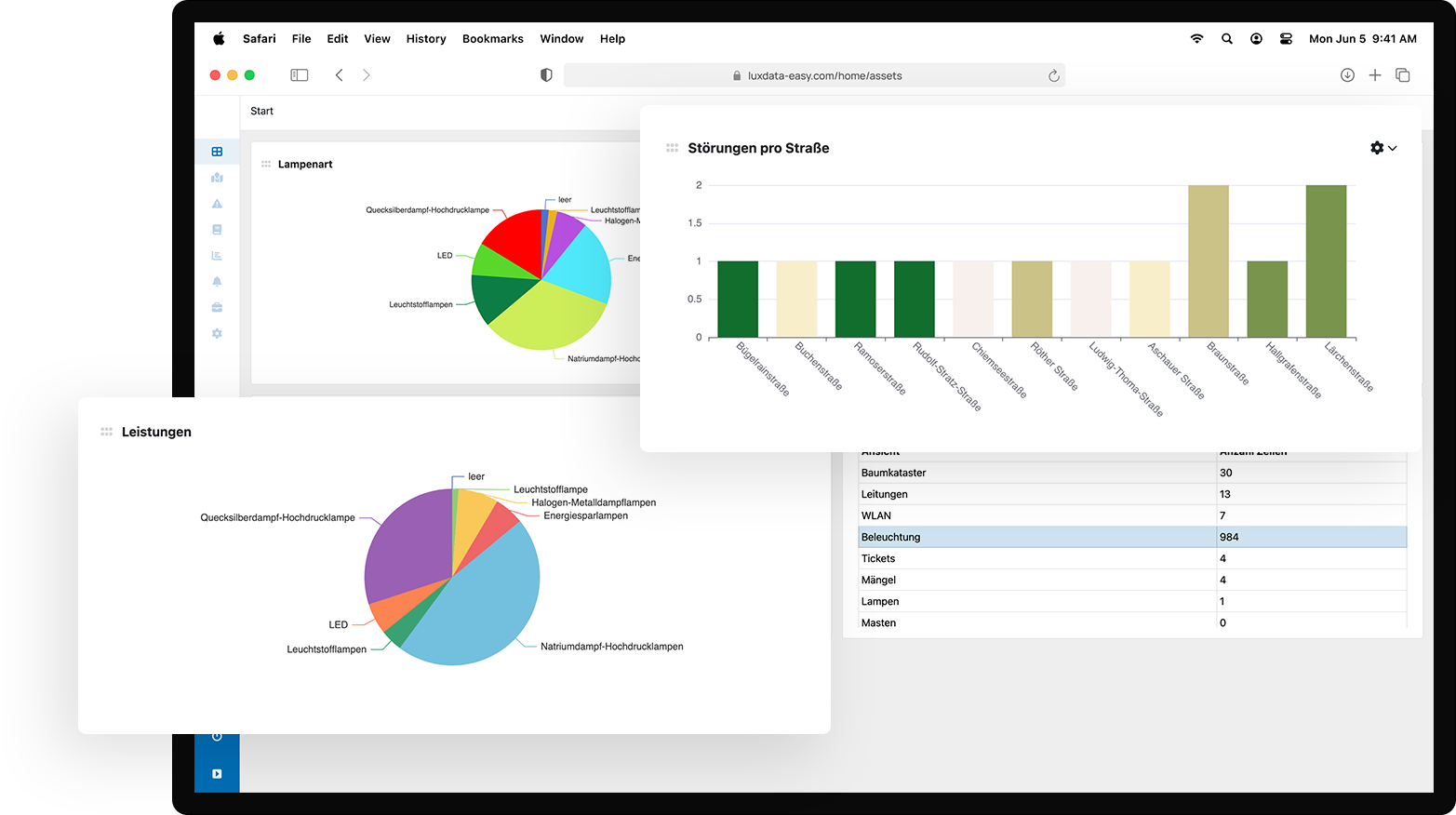Show Safari tab overview icon

1403,75
